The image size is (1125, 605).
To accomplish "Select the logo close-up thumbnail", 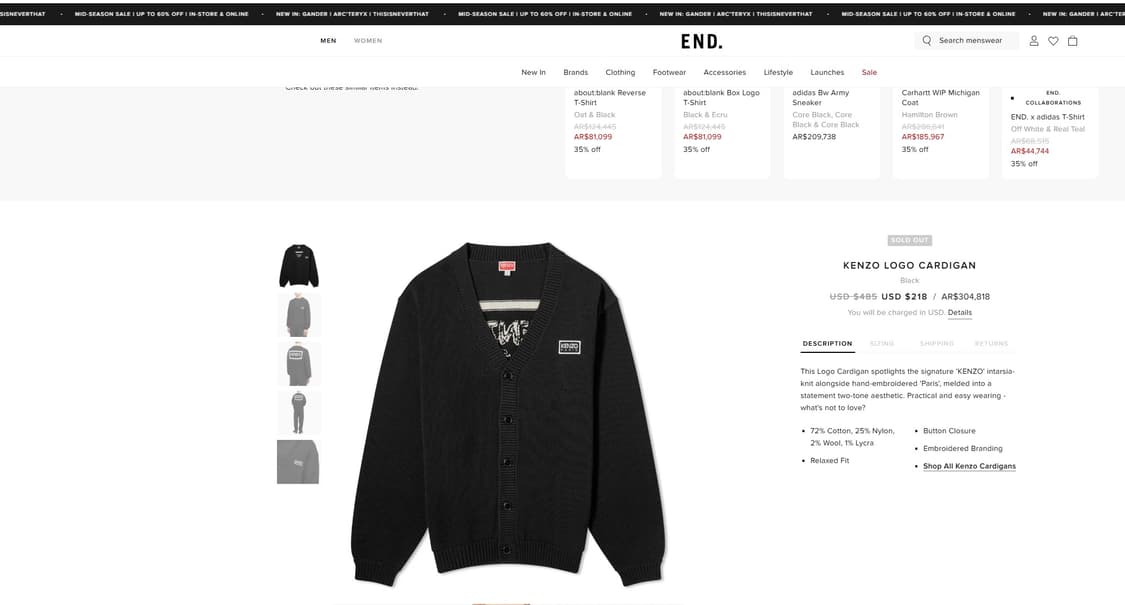I will point(298,461).
